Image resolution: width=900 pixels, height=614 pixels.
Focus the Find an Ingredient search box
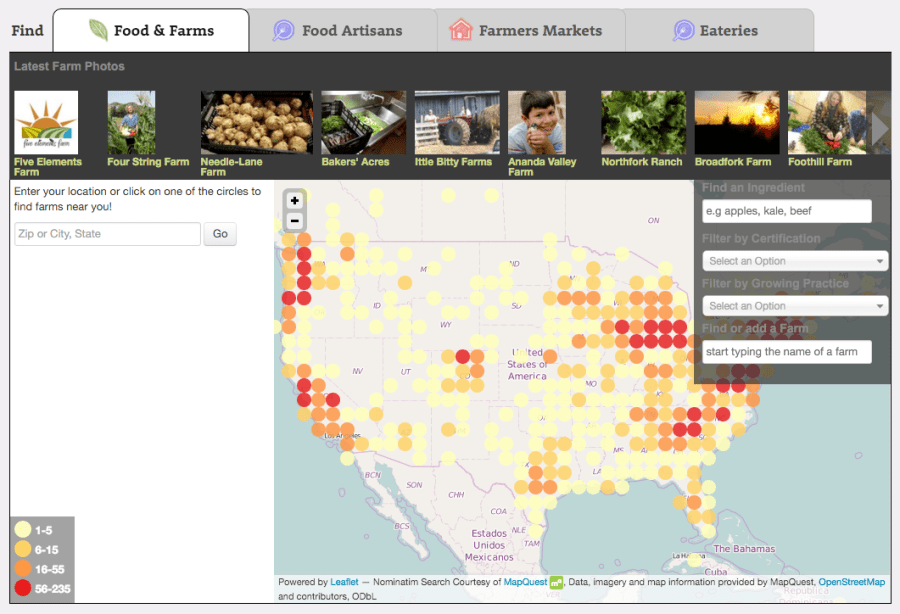point(786,211)
